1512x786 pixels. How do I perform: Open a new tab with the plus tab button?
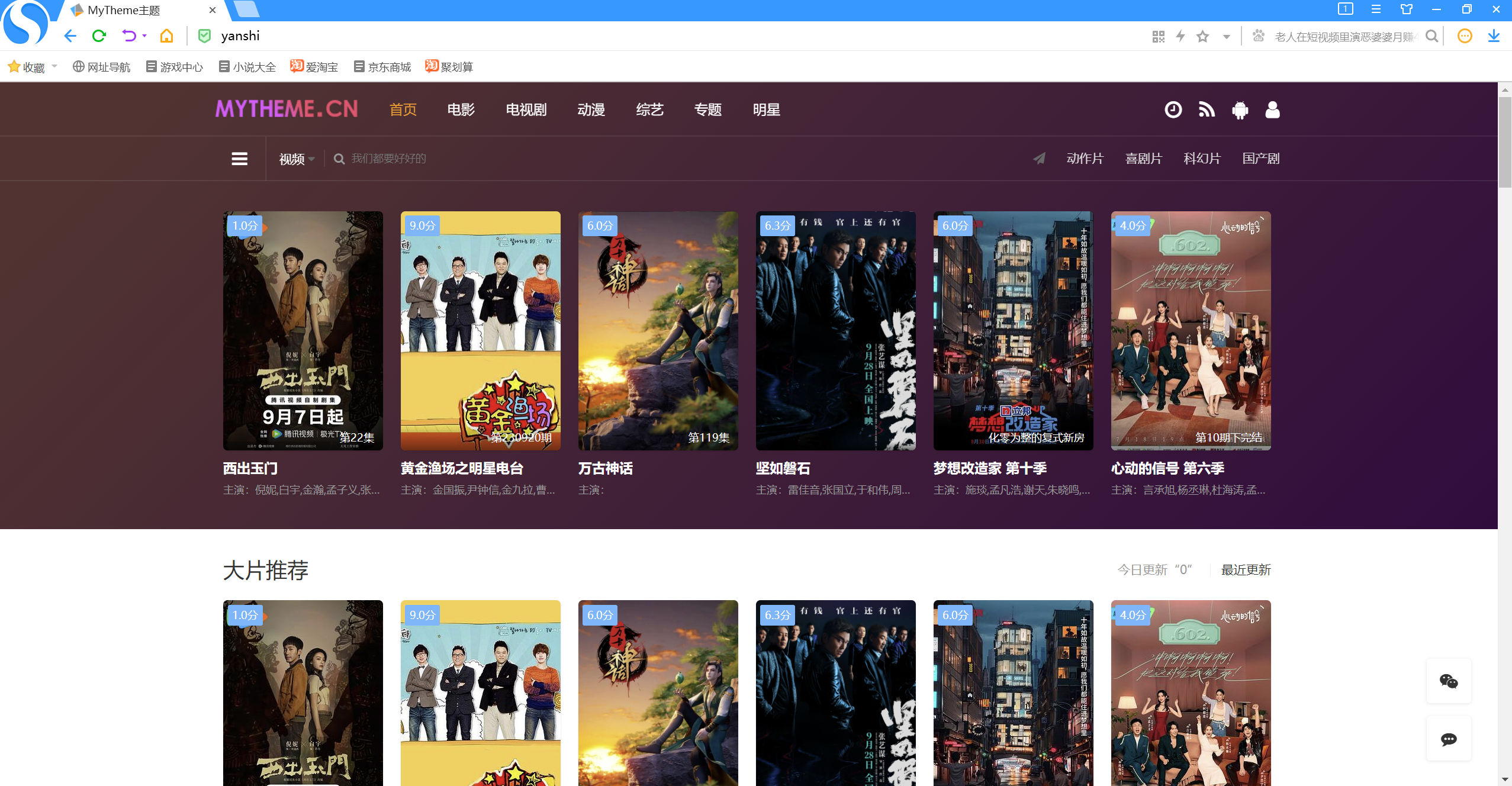(246, 9)
